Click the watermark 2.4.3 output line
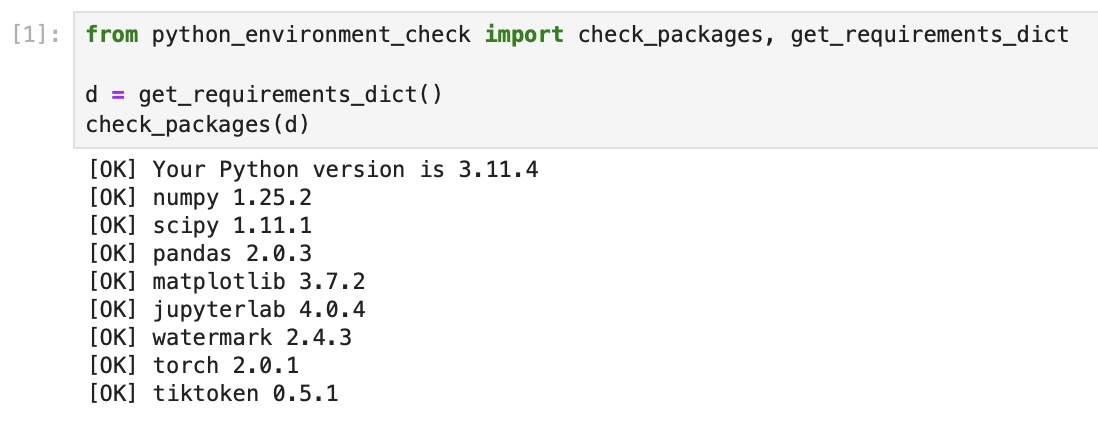Image resolution: width=1098 pixels, height=424 pixels. (x=220, y=338)
